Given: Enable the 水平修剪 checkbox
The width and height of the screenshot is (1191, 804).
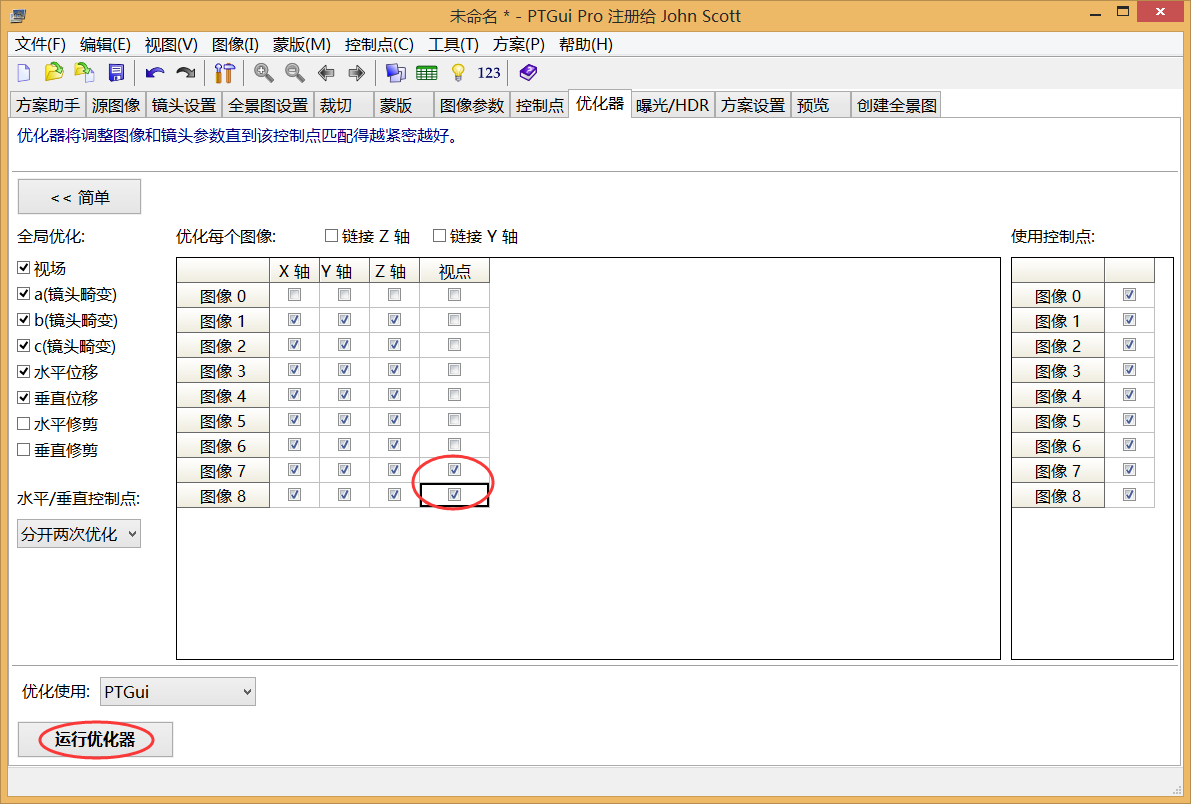Looking at the screenshot, I should tap(24, 424).
